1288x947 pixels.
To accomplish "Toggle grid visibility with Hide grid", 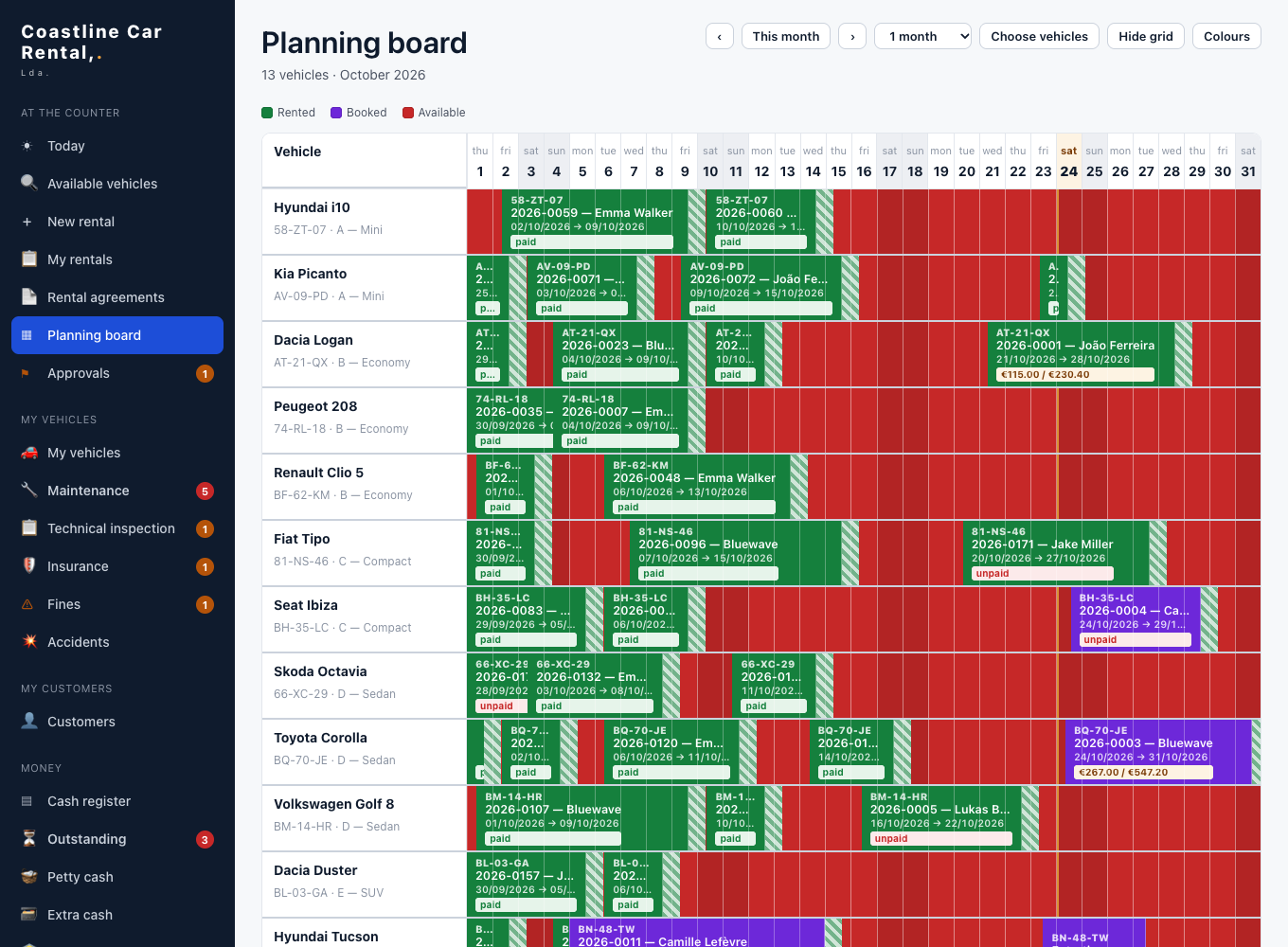I will click(x=1146, y=36).
